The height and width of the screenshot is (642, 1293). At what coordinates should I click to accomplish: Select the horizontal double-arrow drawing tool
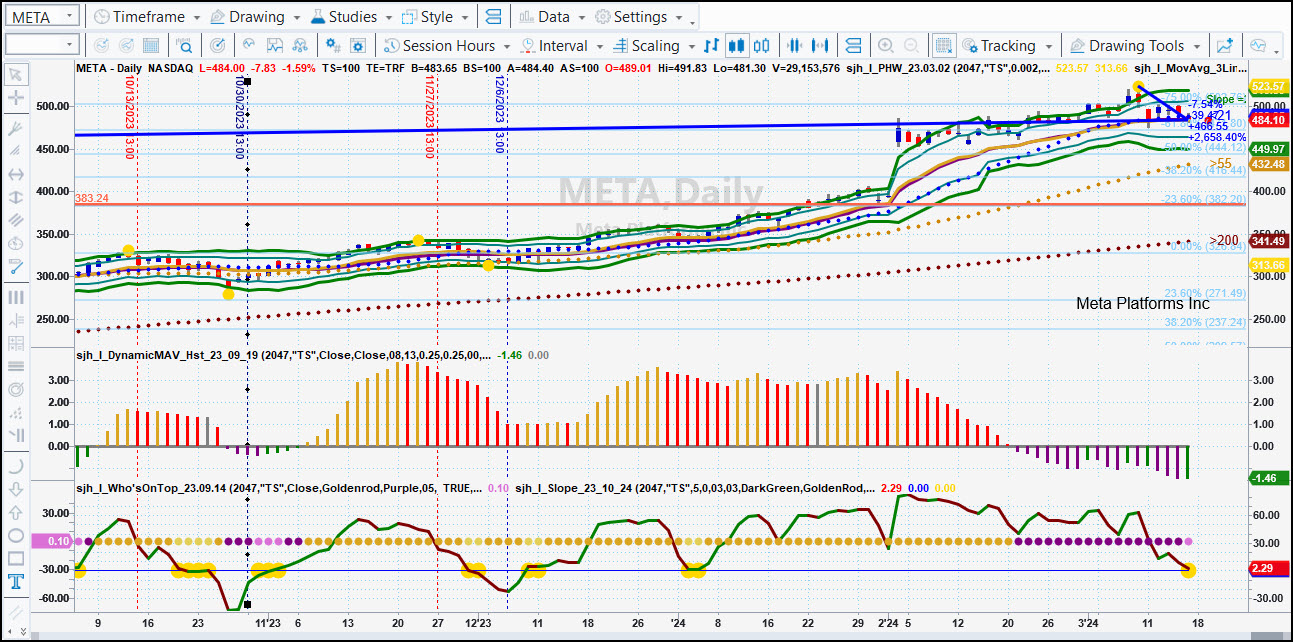16,174
